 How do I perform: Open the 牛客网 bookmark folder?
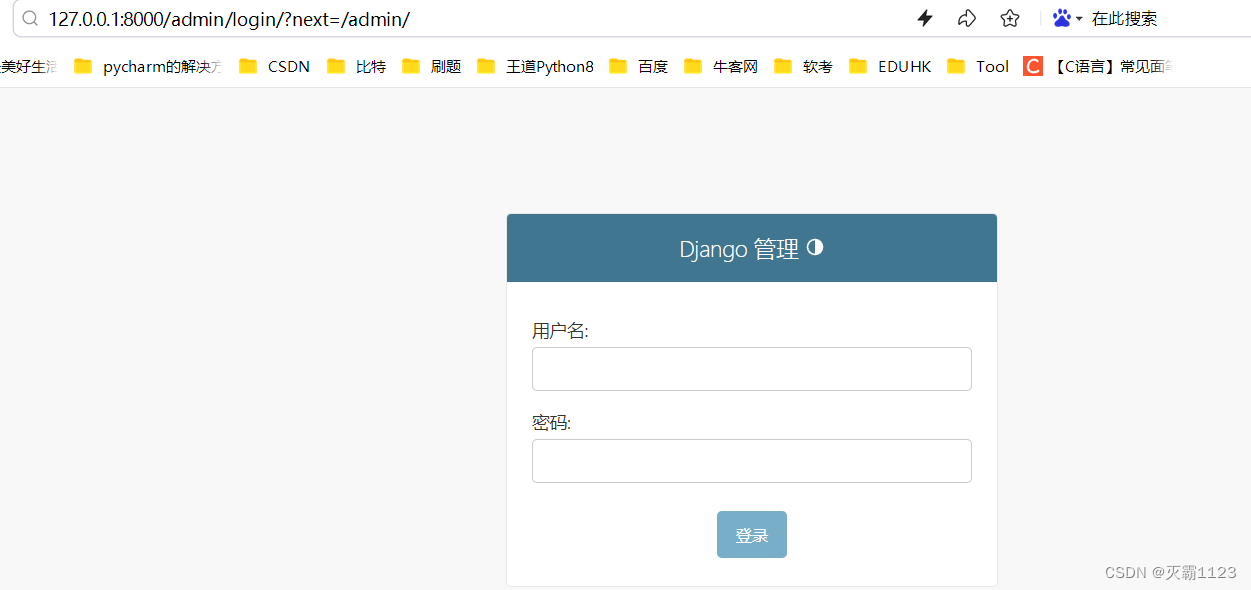(x=721, y=66)
